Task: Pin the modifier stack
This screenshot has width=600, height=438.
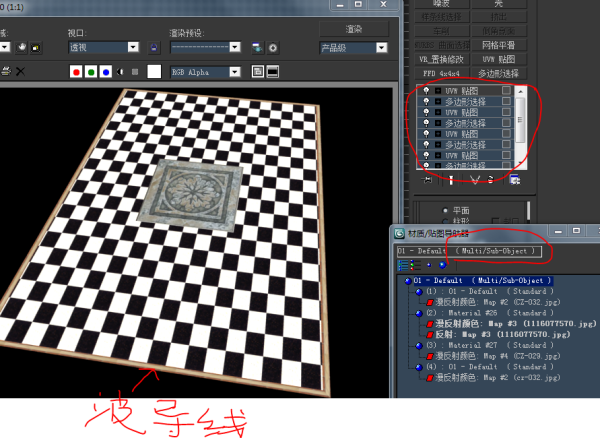Action: (427, 179)
